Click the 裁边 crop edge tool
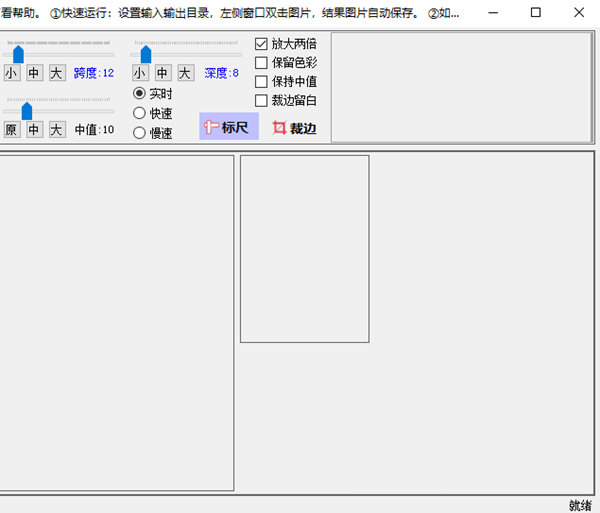The image size is (600, 513). click(294, 128)
